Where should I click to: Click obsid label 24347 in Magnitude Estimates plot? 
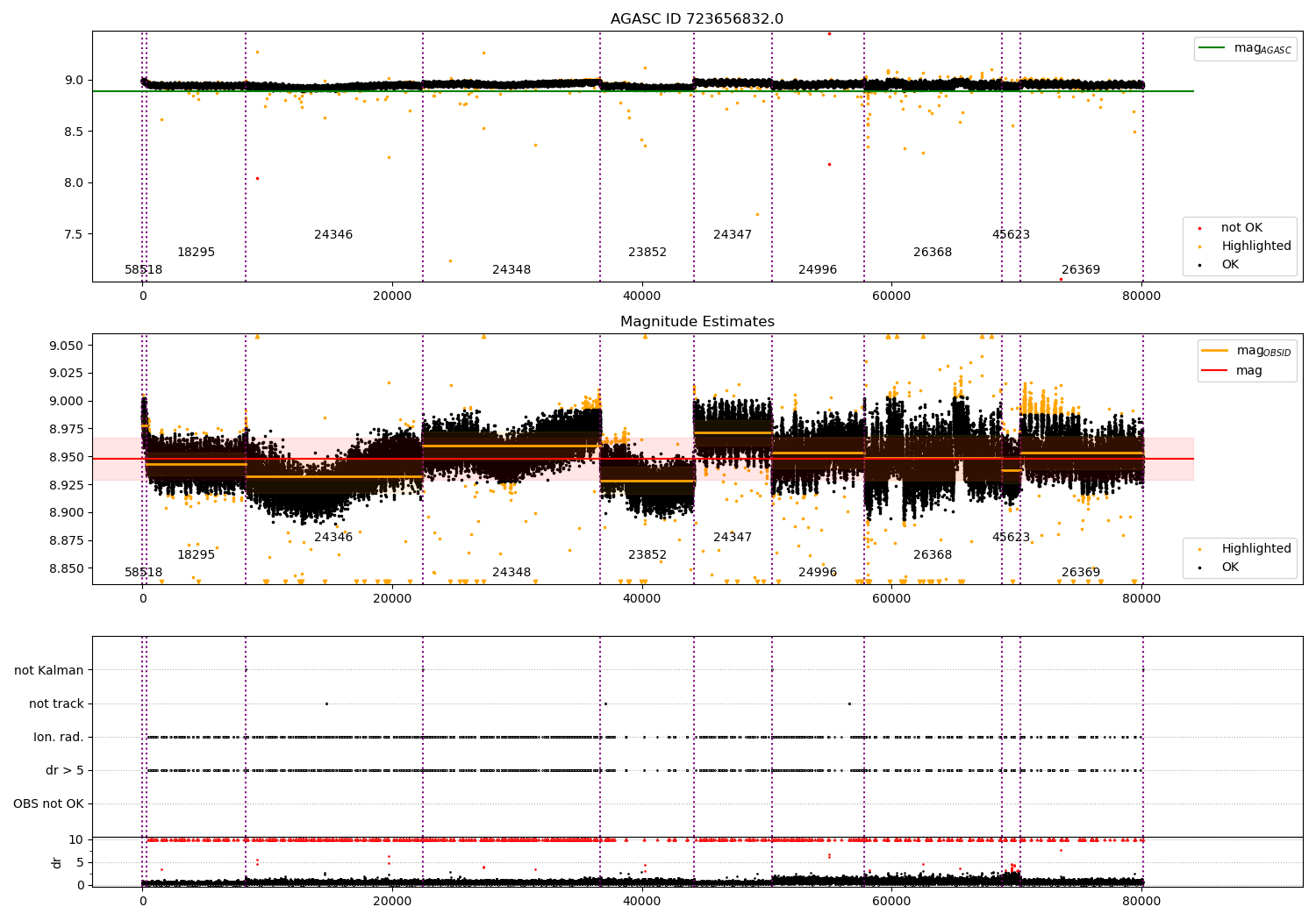(x=733, y=538)
